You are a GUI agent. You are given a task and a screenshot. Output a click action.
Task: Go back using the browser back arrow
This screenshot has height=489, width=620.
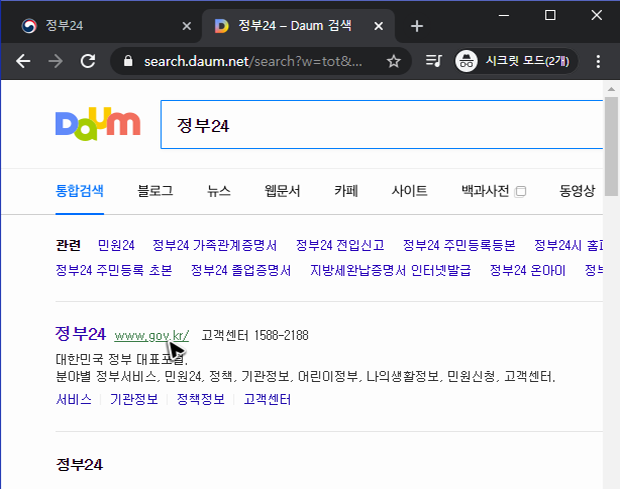point(23,61)
